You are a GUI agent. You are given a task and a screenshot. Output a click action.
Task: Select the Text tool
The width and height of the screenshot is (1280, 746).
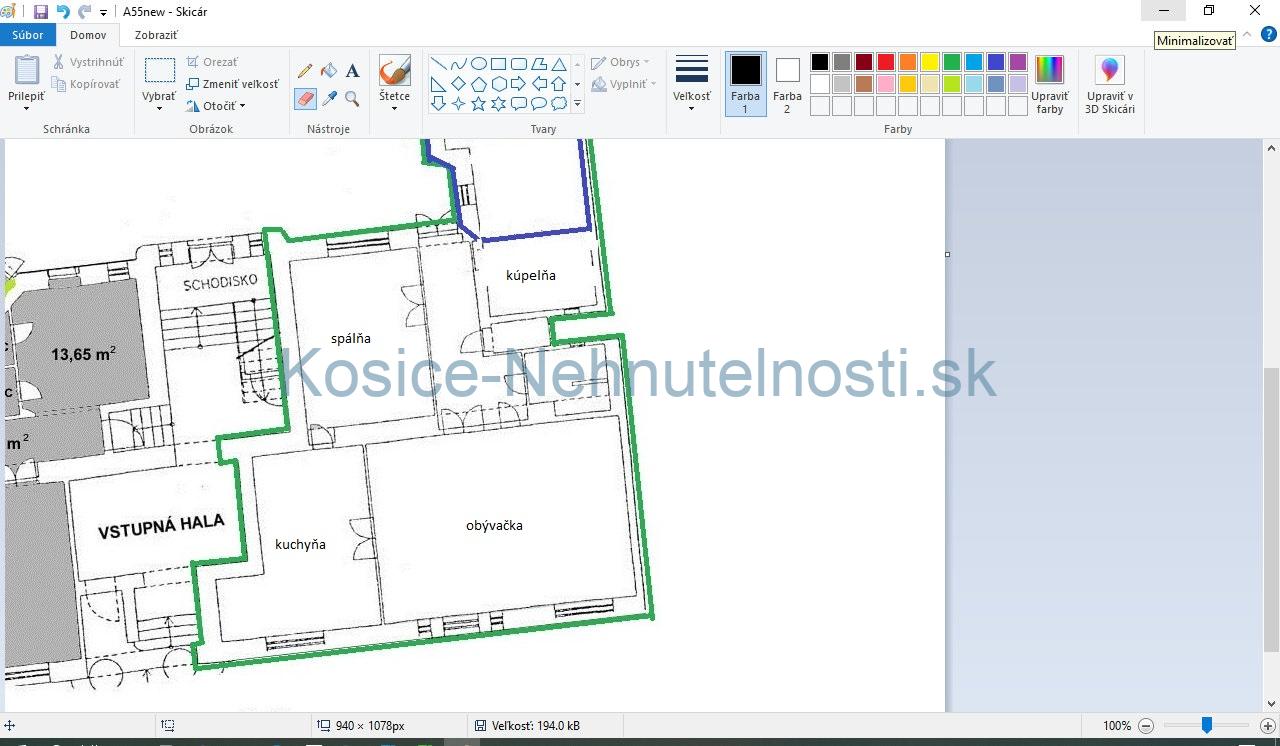352,71
